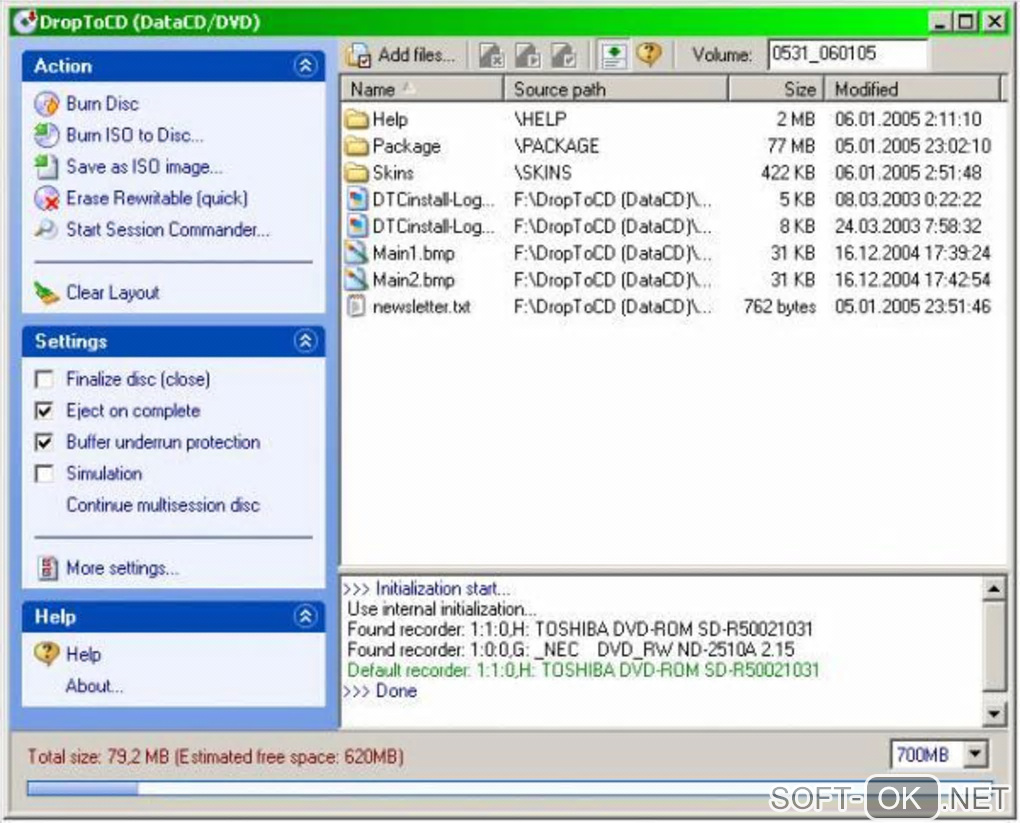
Task: Click the log scrollbar up arrow
Action: tap(993, 589)
